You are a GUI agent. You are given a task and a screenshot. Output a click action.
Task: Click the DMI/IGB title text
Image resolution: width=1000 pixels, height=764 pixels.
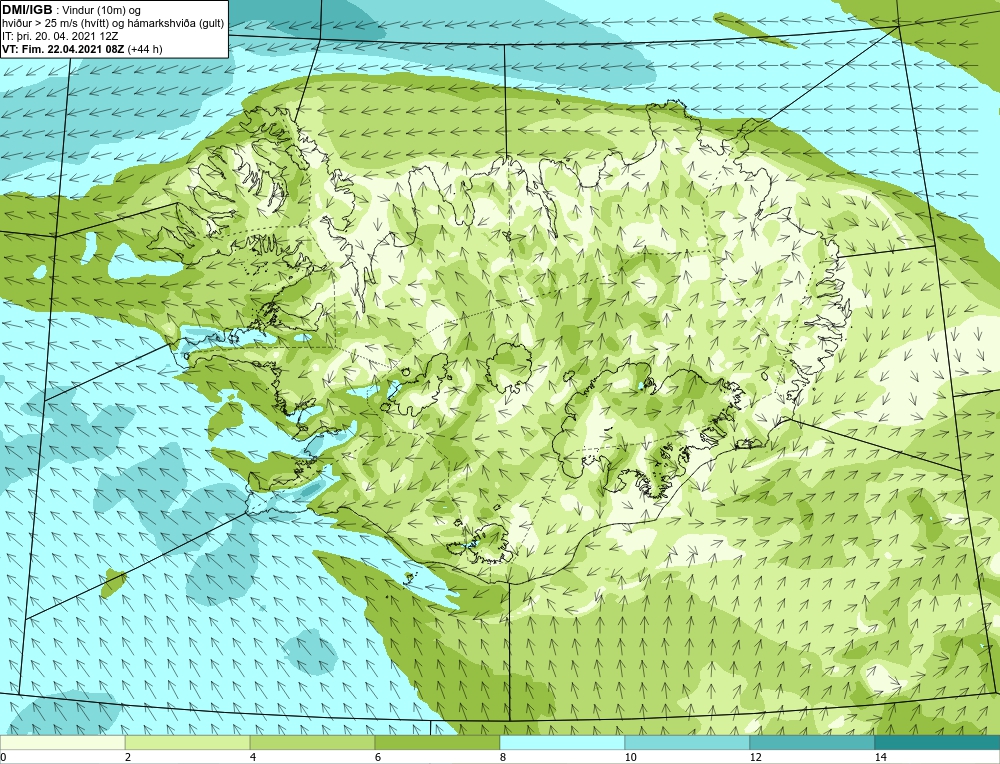point(27,10)
